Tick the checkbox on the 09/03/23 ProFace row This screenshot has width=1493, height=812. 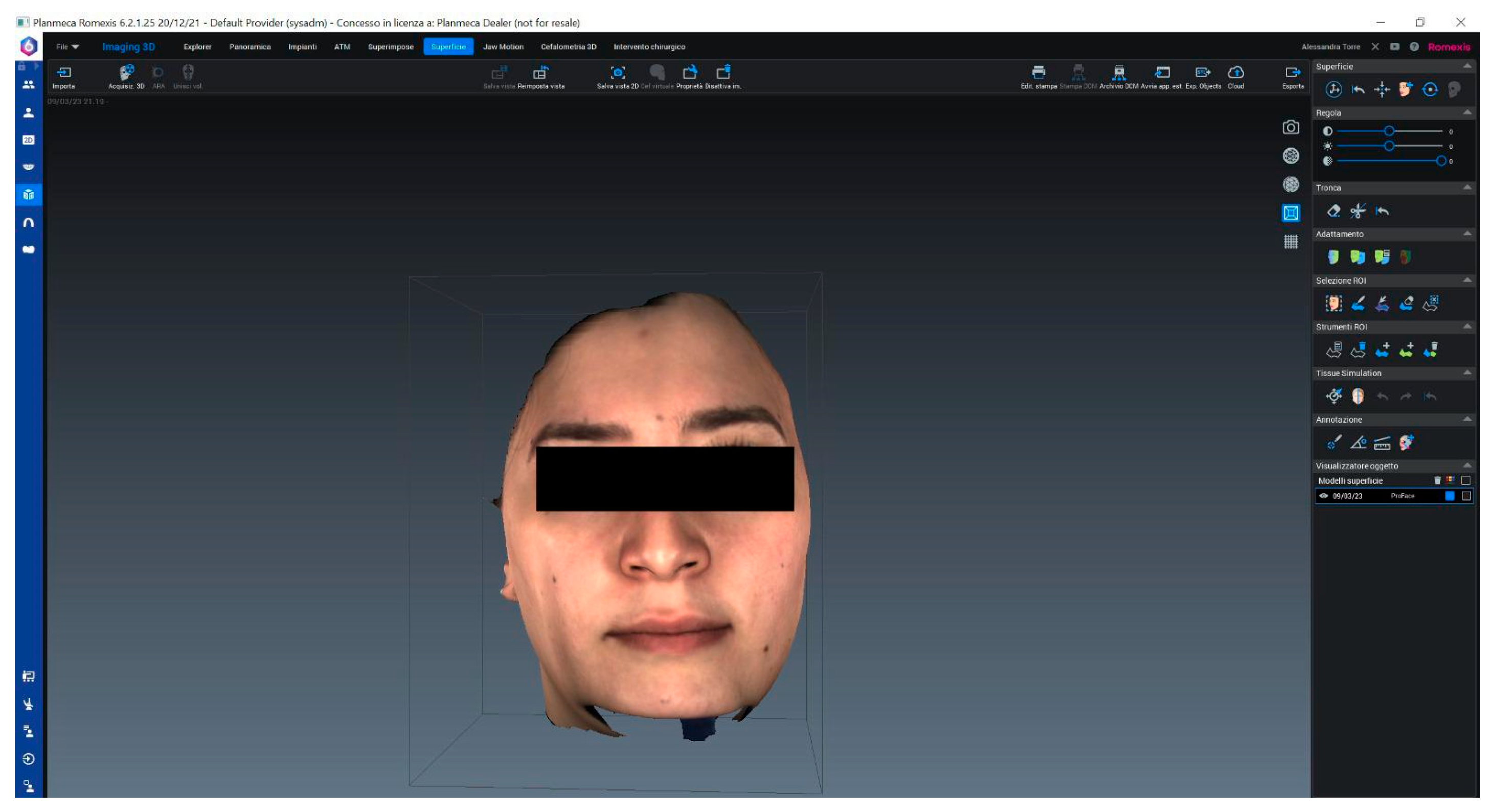[x=1466, y=496]
